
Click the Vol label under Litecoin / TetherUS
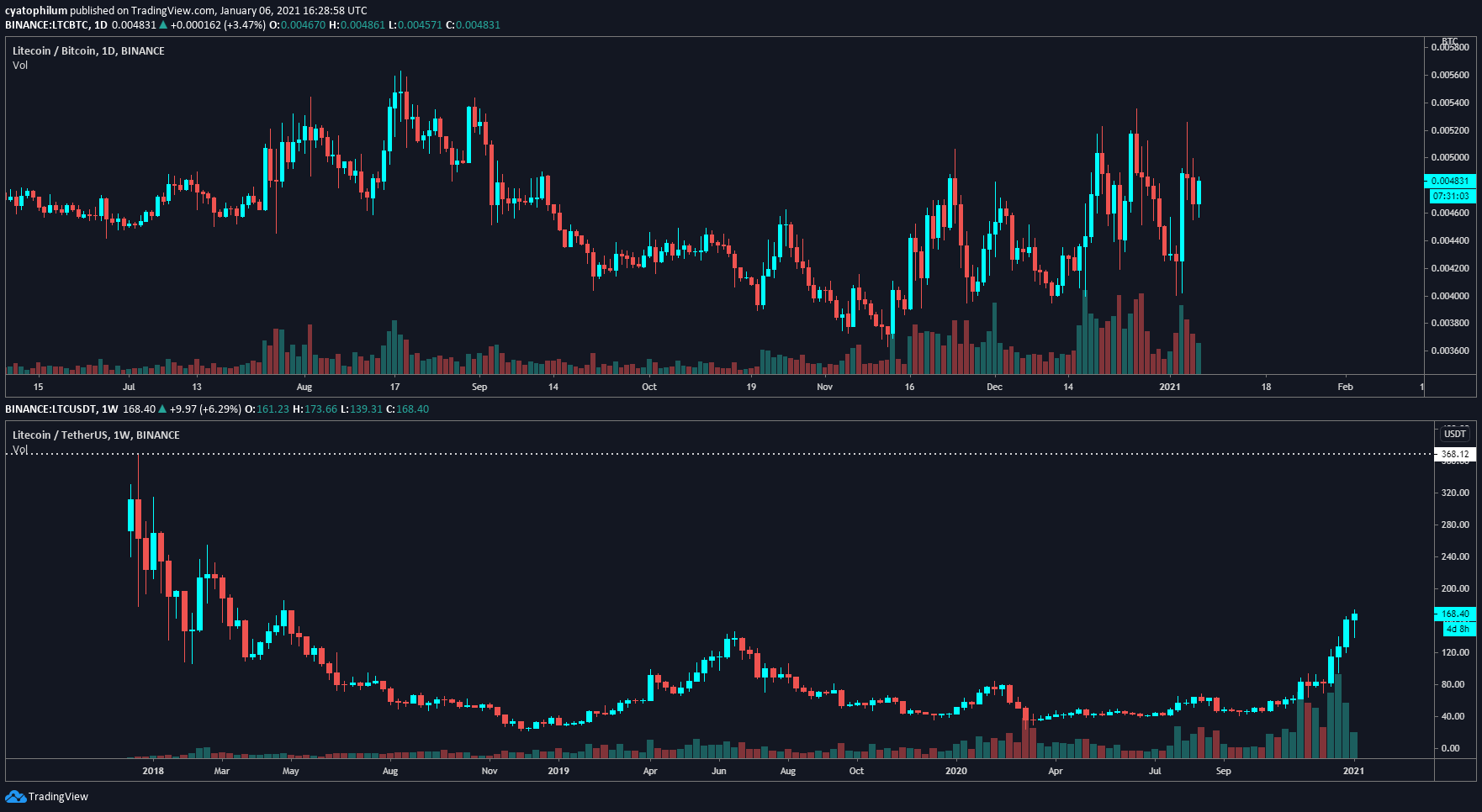pos(20,450)
